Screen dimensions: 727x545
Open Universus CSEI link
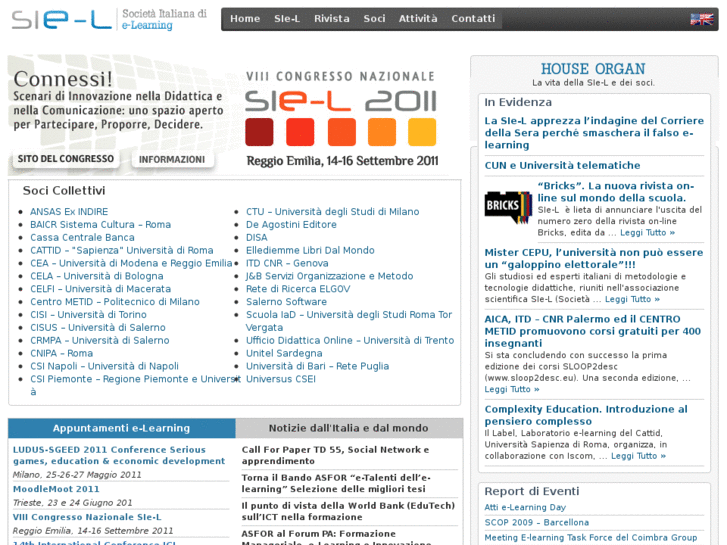[x=281, y=379]
